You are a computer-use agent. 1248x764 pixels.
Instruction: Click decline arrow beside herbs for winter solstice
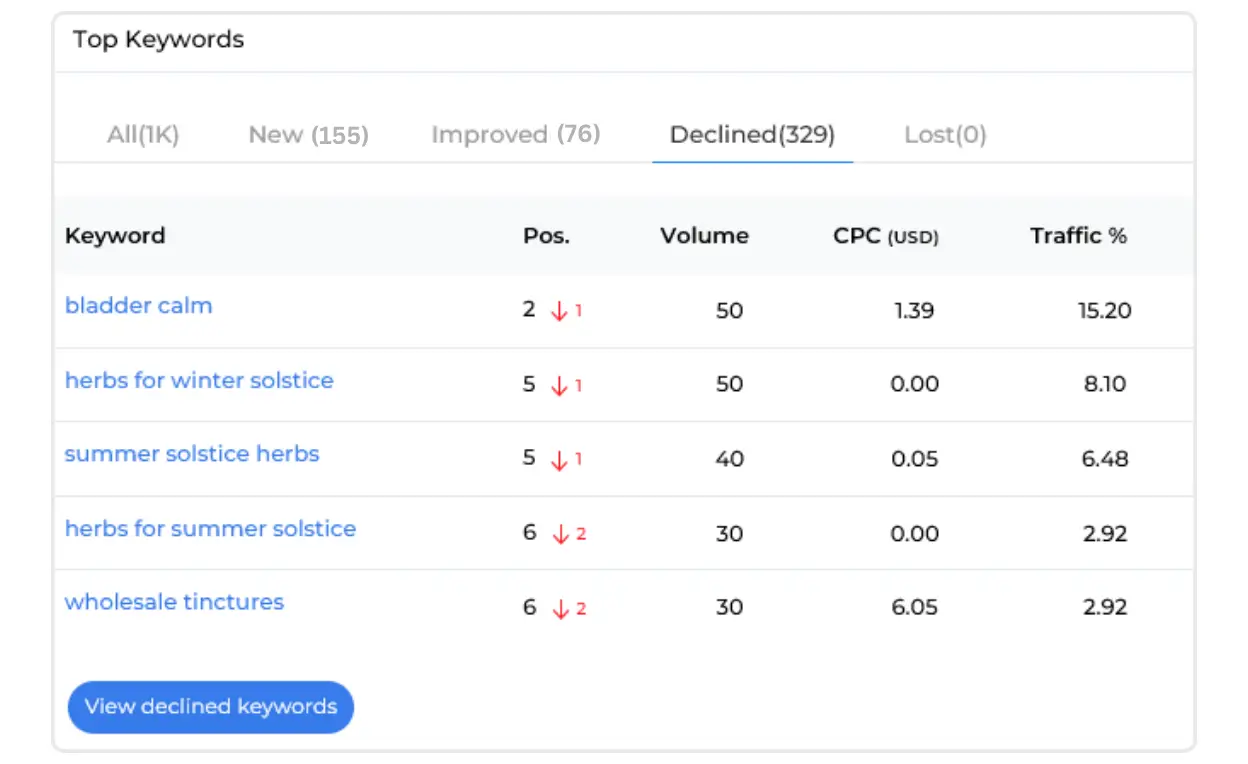tap(559, 385)
